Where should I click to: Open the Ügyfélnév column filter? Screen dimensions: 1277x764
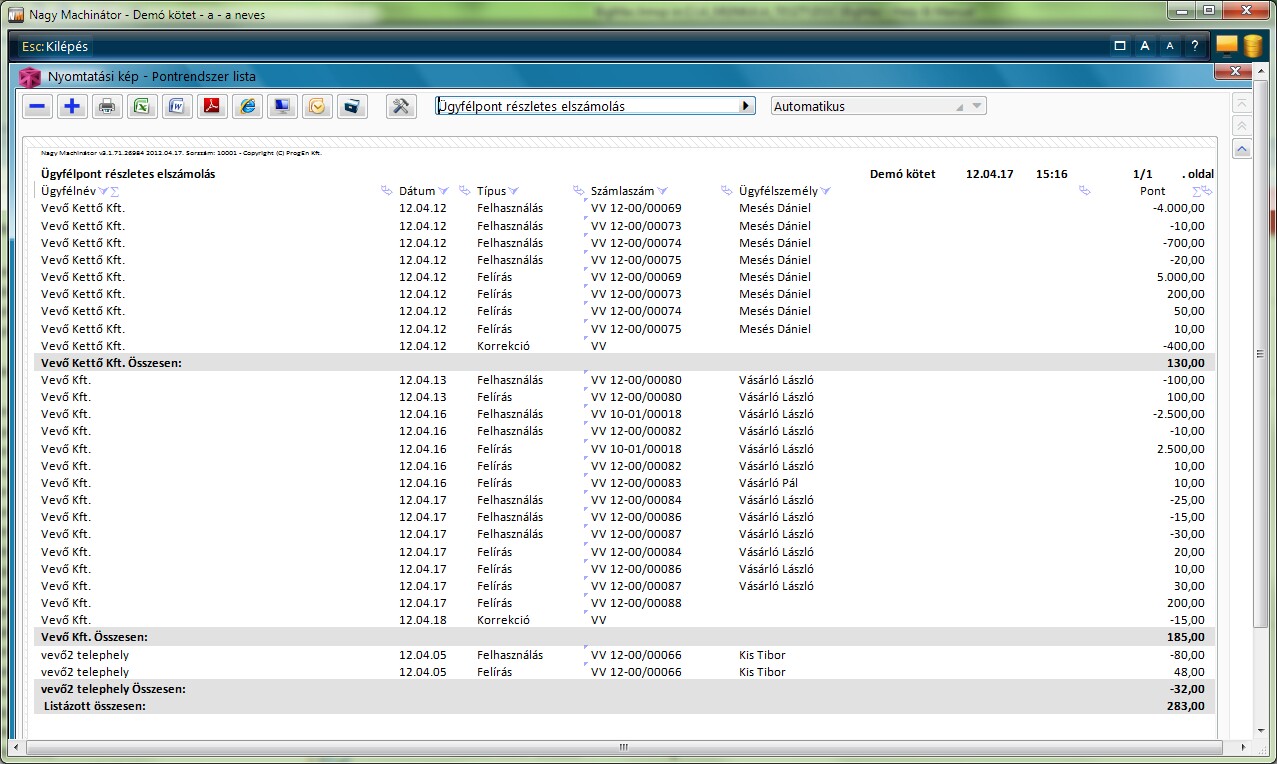pos(104,191)
